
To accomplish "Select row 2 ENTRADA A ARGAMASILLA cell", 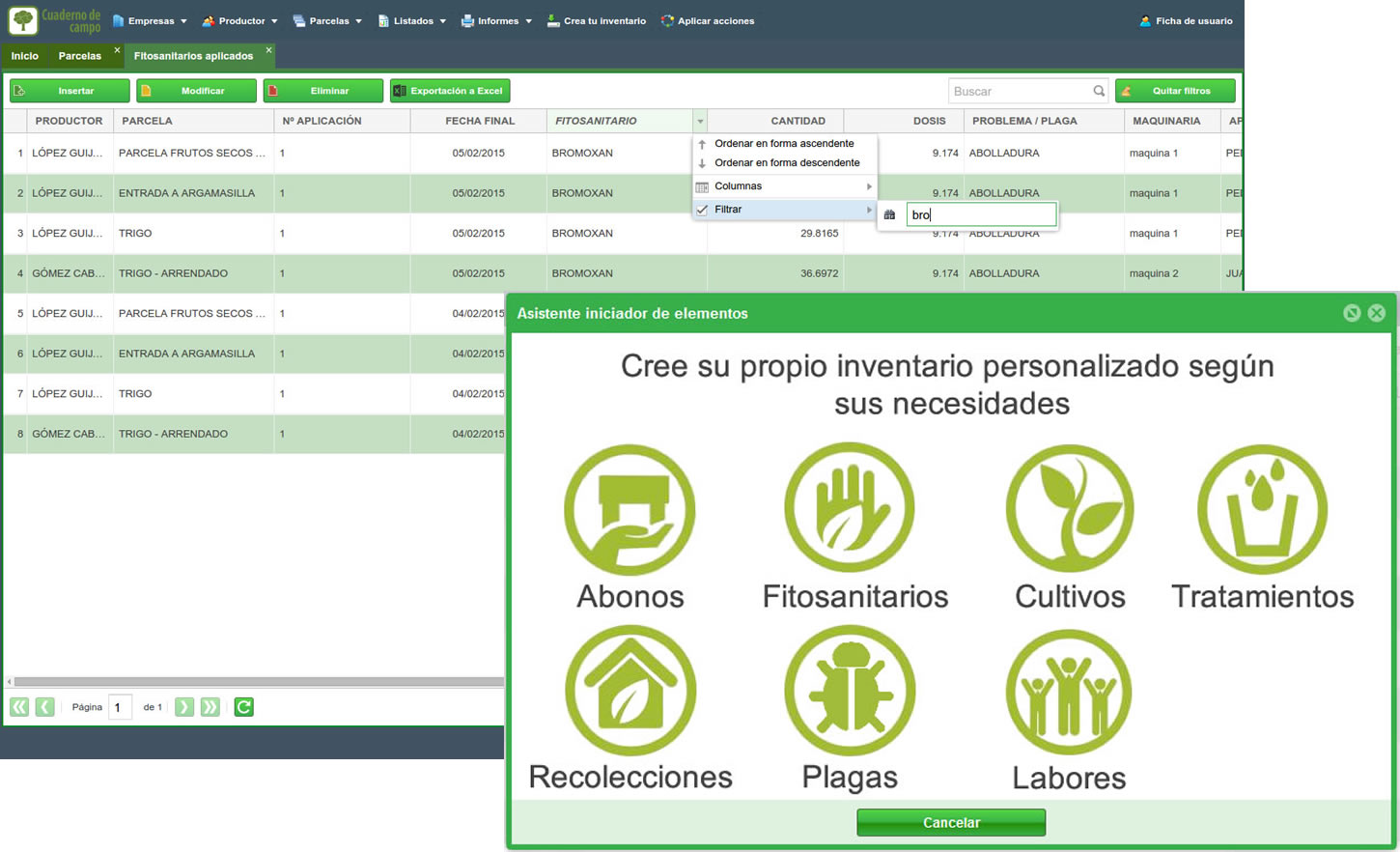I will [x=193, y=193].
